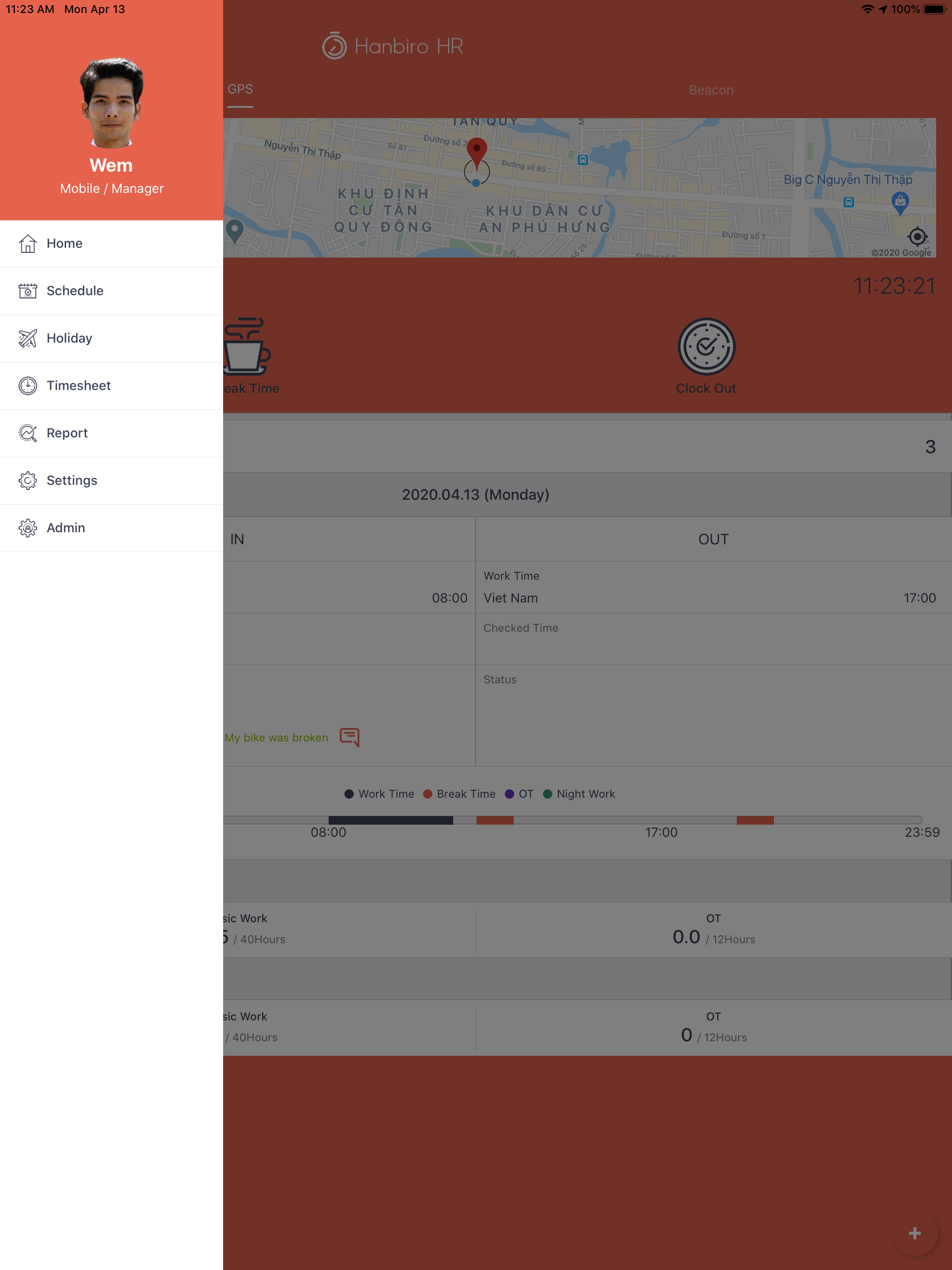Viewport: 952px width, 1270px height.
Task: Tap the Status row under OUT
Action: (x=714, y=716)
